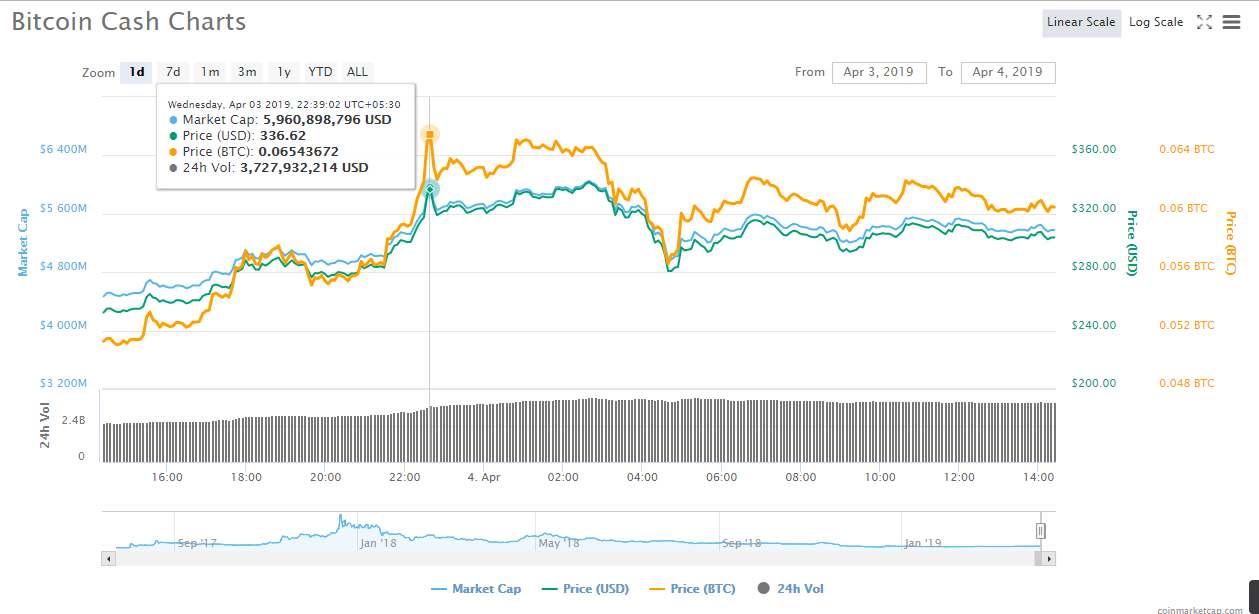This screenshot has width=1259, height=614.
Task: Click the Jan '18 navigator label
Action: [379, 543]
